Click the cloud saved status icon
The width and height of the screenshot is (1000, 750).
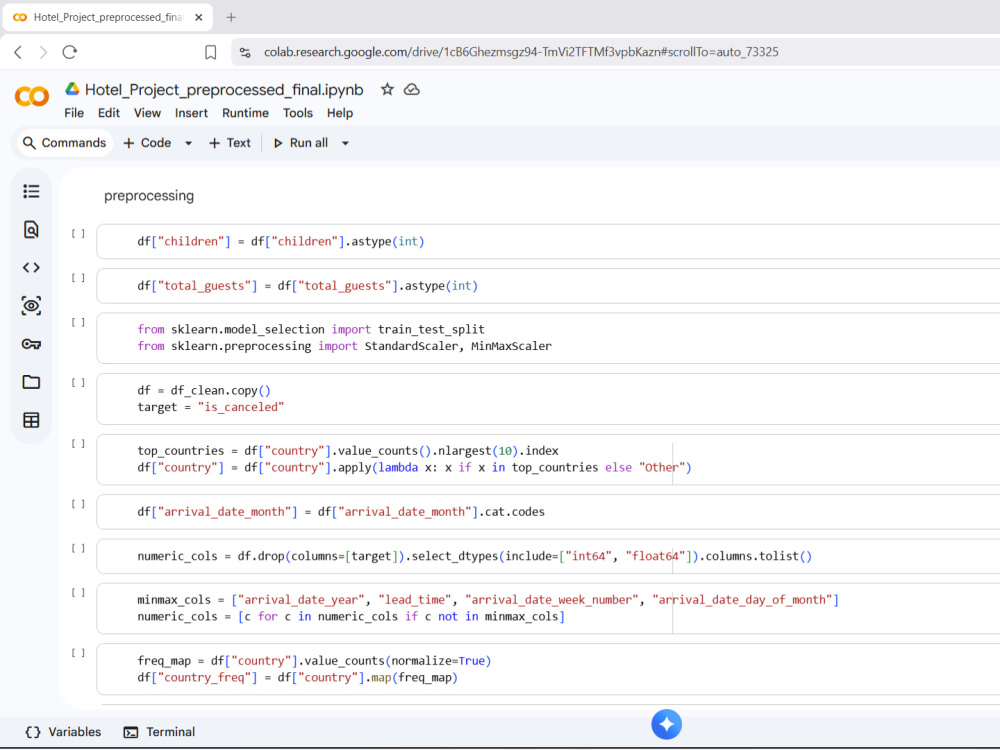pyautogui.click(x=412, y=89)
